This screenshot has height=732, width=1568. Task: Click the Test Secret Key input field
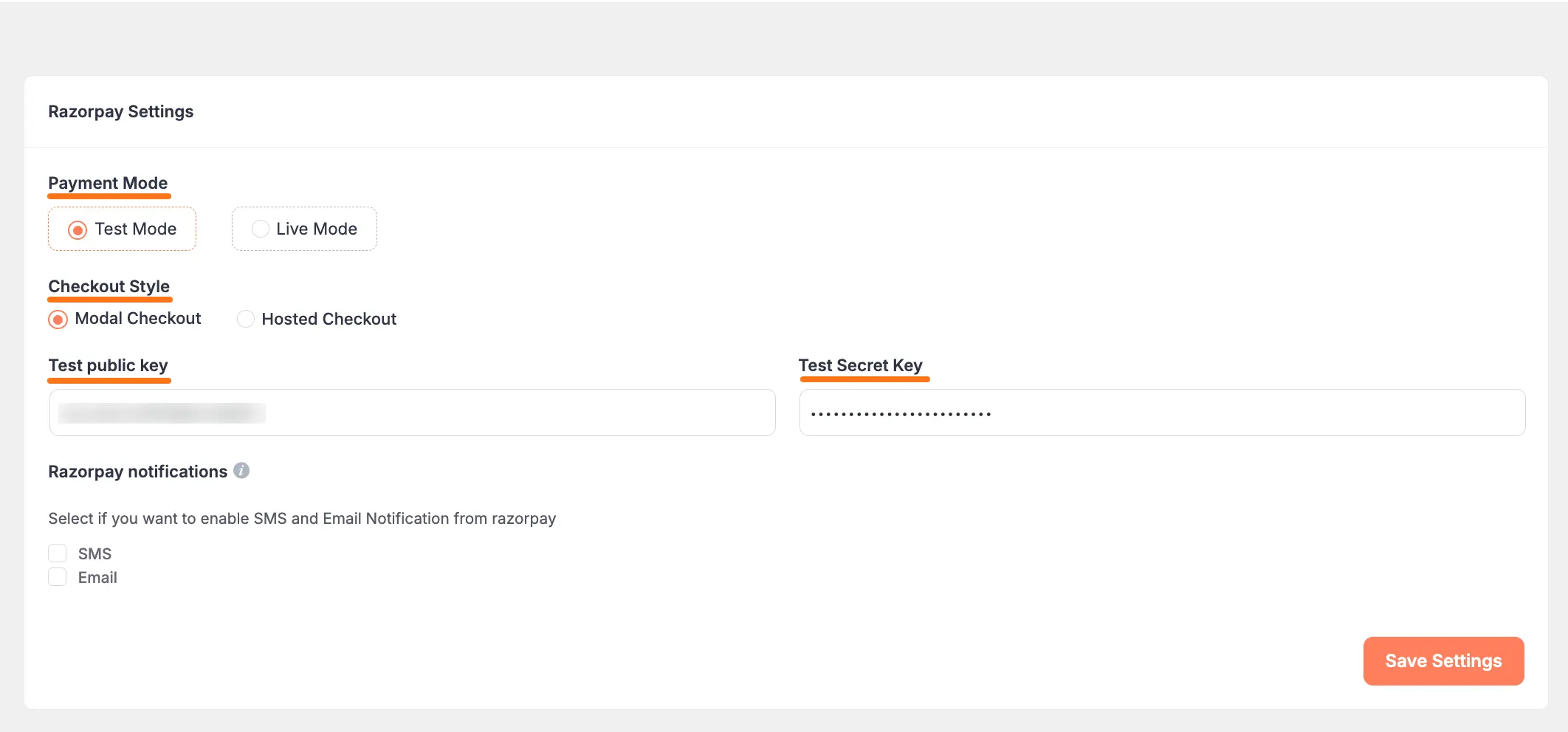(x=1161, y=412)
